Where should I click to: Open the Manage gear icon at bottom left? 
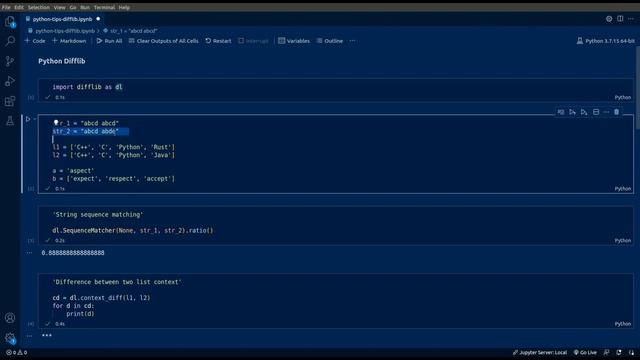tap(10, 338)
